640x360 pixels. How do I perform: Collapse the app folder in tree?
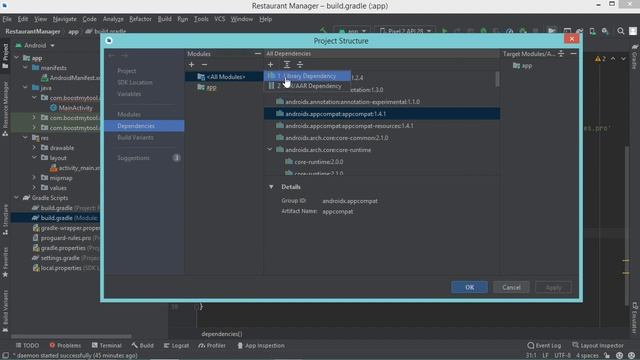pos(17,58)
